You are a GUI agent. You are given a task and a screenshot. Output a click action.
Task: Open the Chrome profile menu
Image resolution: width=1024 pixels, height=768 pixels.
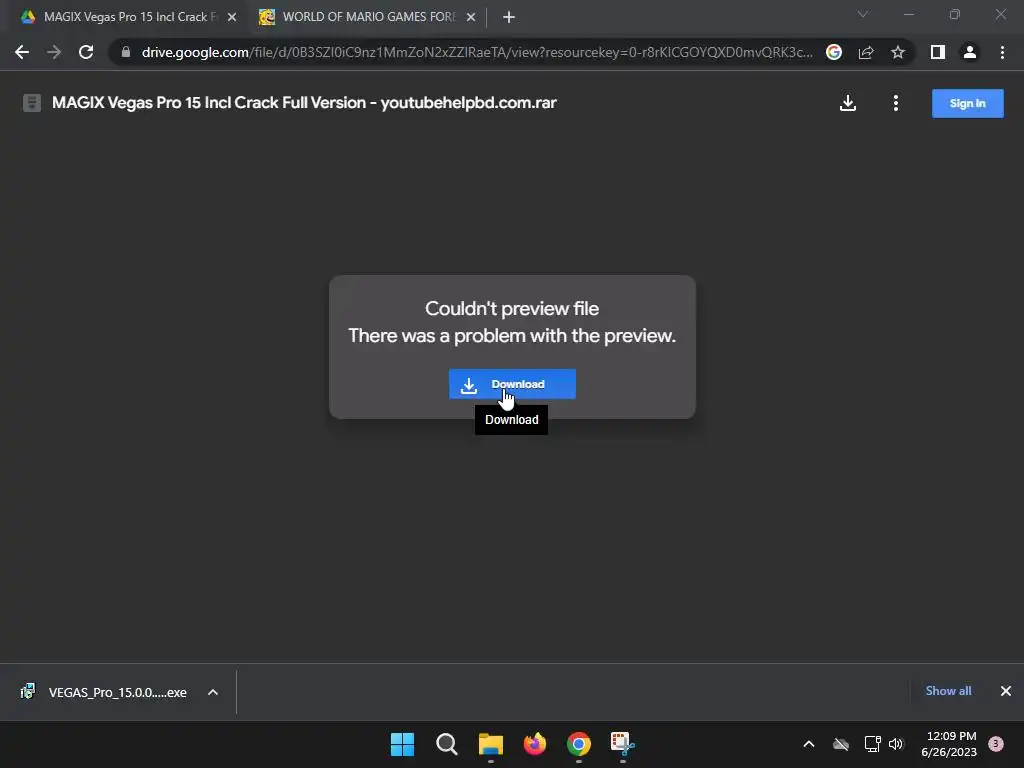point(970,52)
